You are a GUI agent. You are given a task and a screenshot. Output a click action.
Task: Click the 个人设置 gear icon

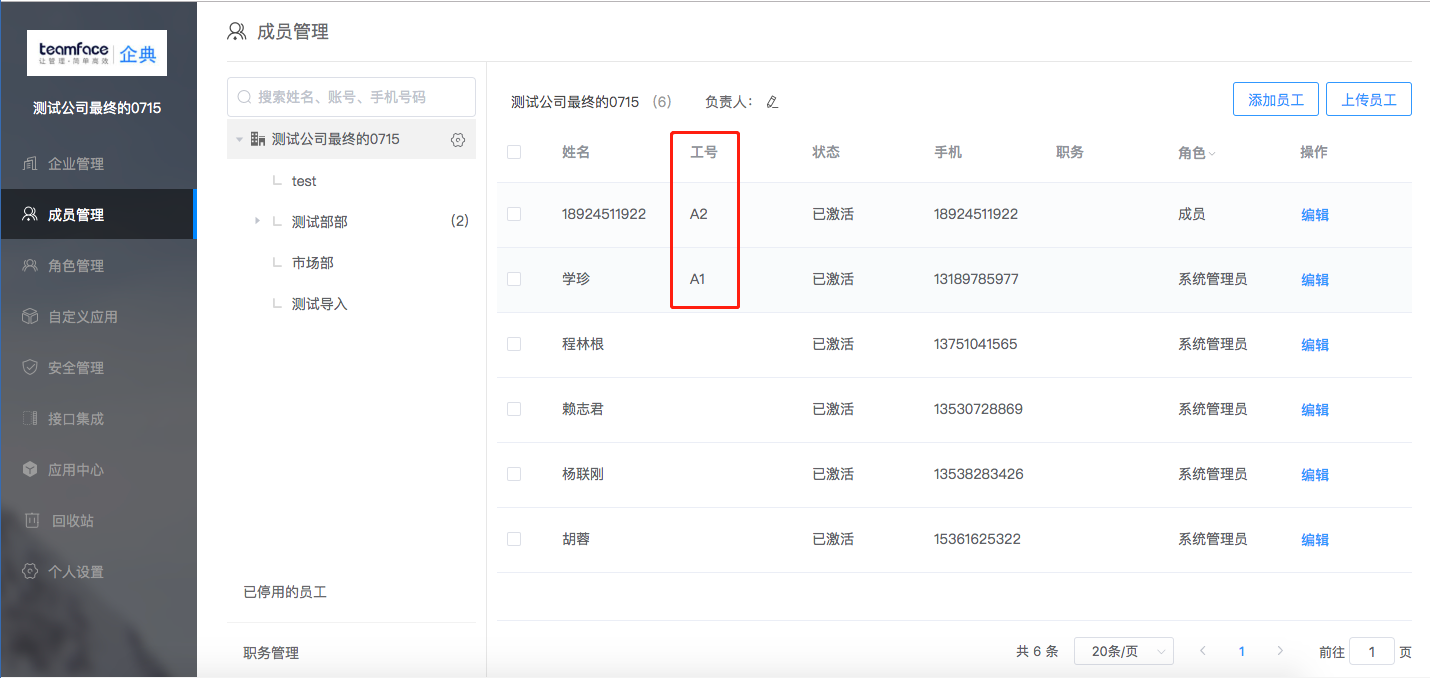tap(30, 572)
